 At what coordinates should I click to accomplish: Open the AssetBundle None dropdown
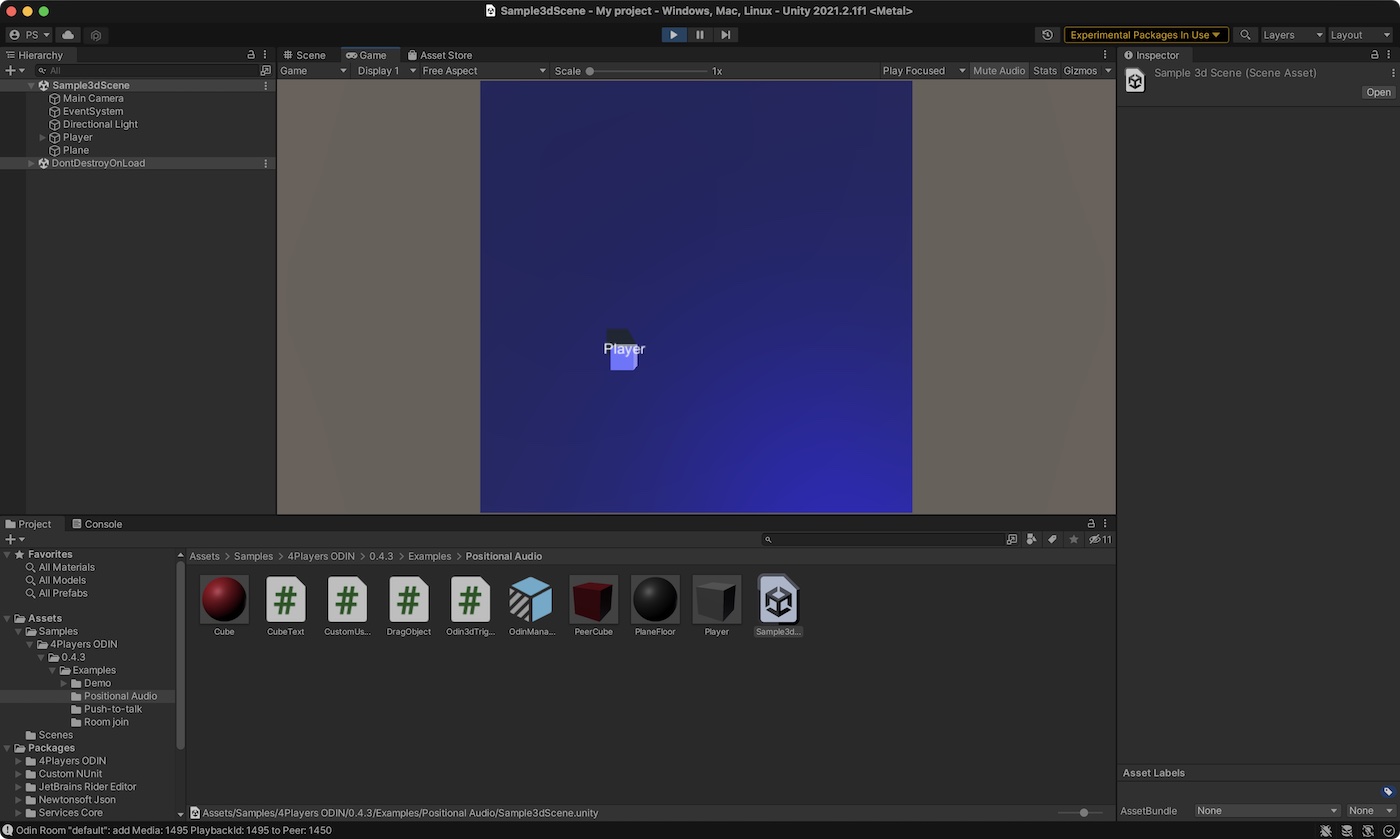[1267, 811]
